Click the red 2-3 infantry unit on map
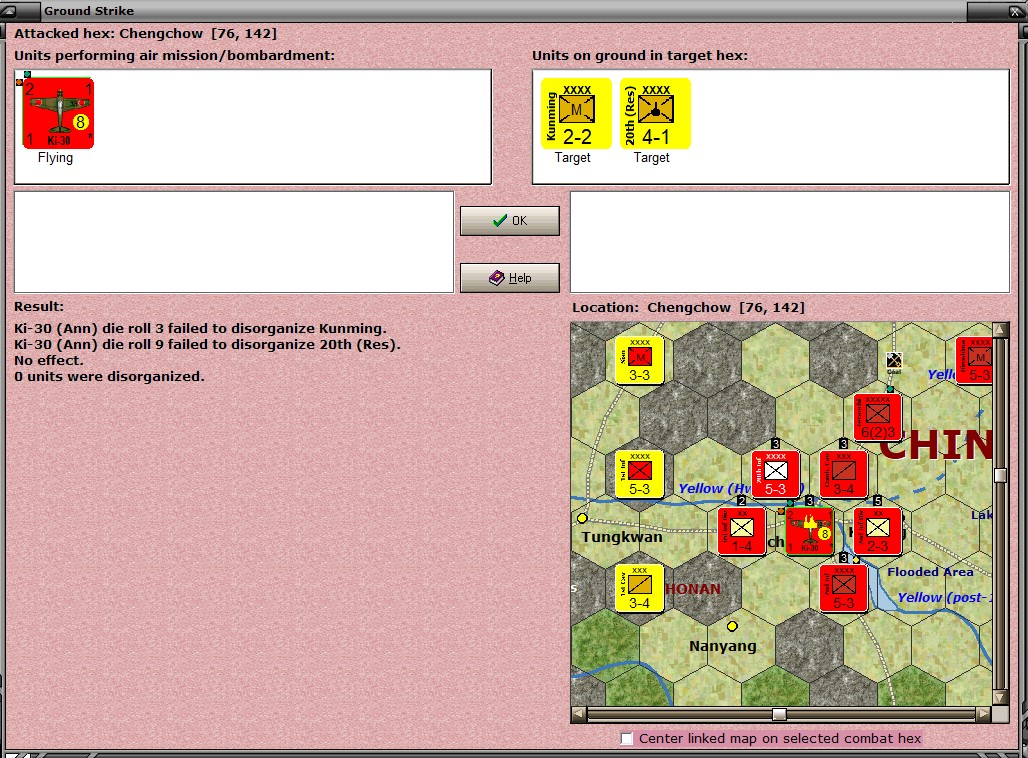The width and height of the screenshot is (1028, 758). [x=877, y=531]
